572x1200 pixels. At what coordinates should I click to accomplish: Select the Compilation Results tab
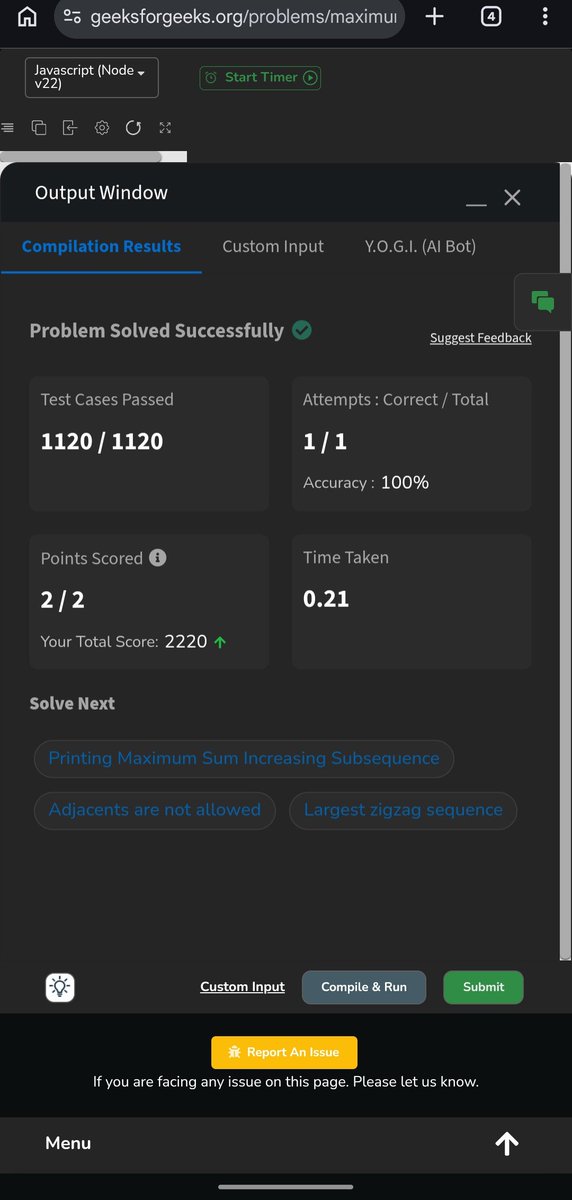[x=101, y=246]
